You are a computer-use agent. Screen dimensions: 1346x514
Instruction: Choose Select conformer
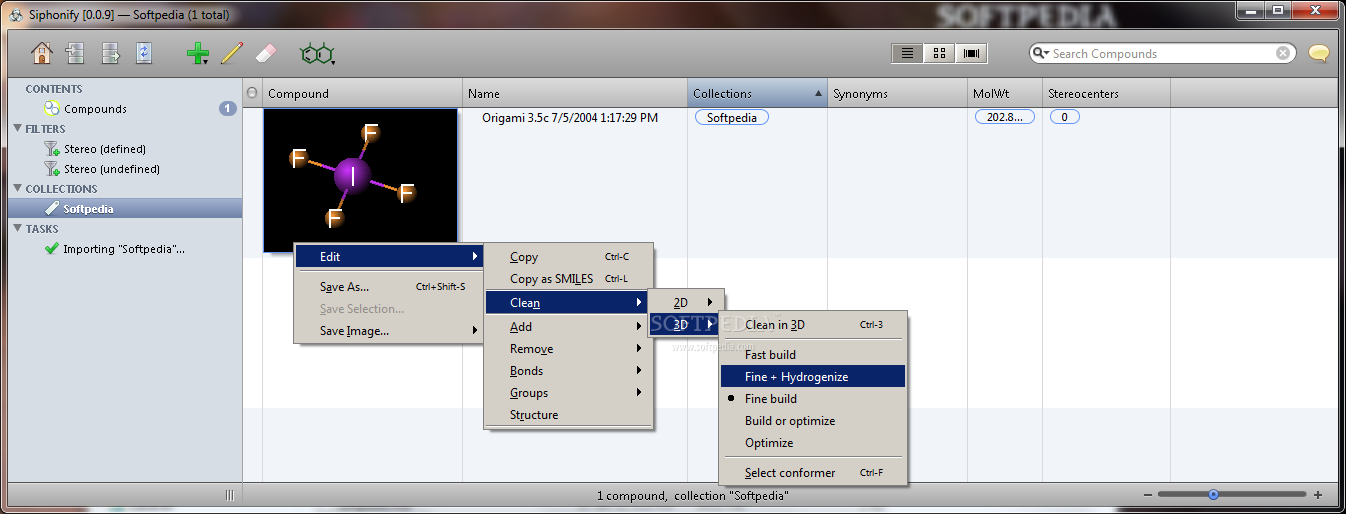pyautogui.click(x=813, y=473)
